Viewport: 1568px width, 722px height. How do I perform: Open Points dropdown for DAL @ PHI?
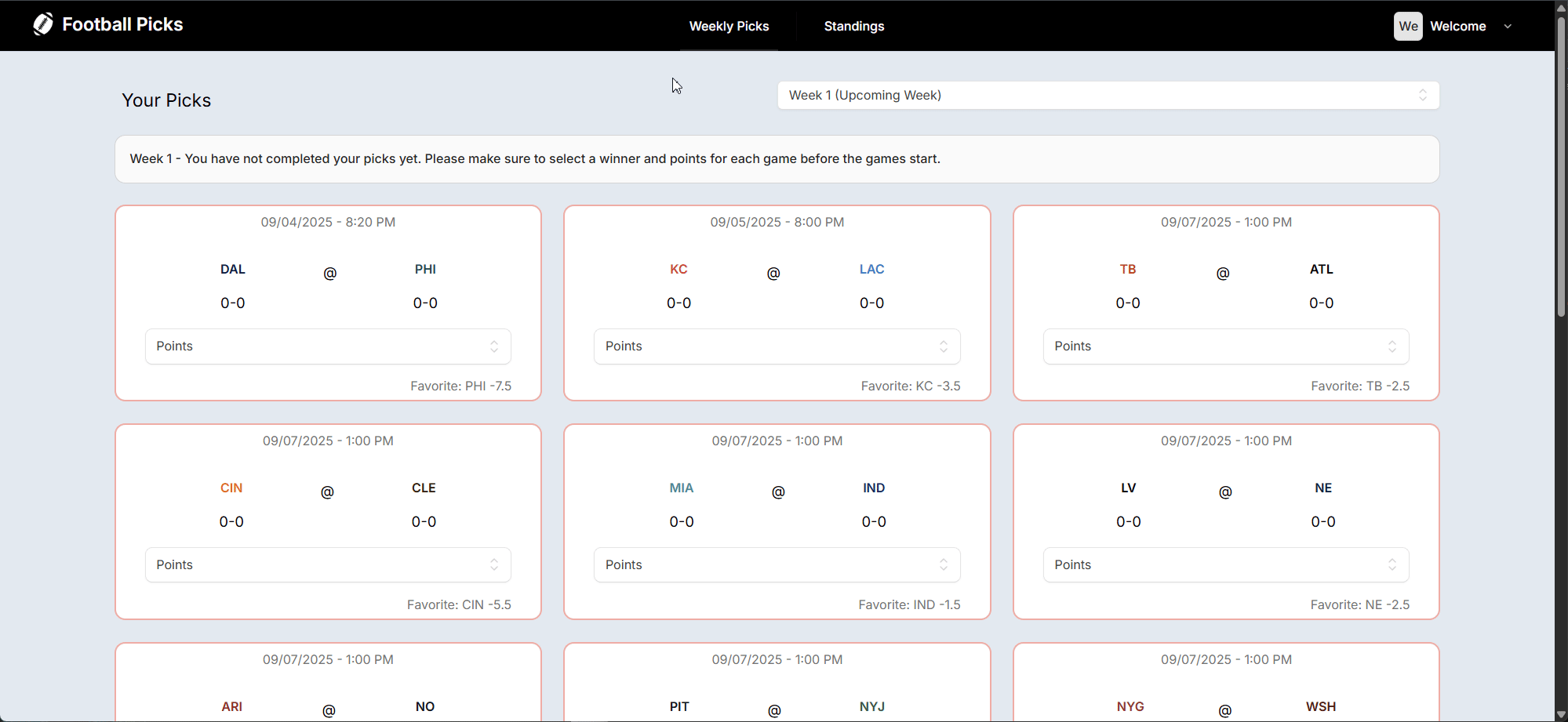click(328, 346)
